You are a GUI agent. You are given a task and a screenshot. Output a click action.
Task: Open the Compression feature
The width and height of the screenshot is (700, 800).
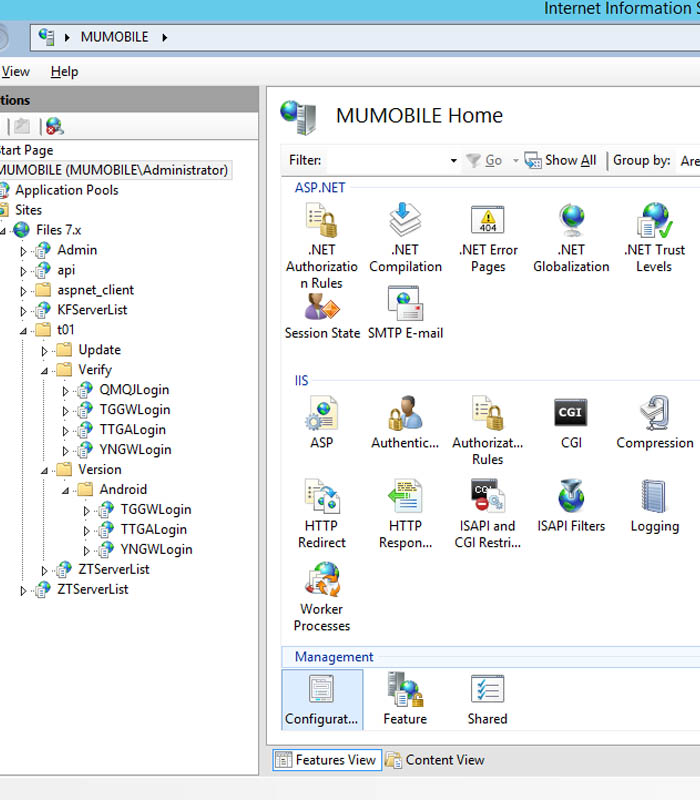pos(655,422)
